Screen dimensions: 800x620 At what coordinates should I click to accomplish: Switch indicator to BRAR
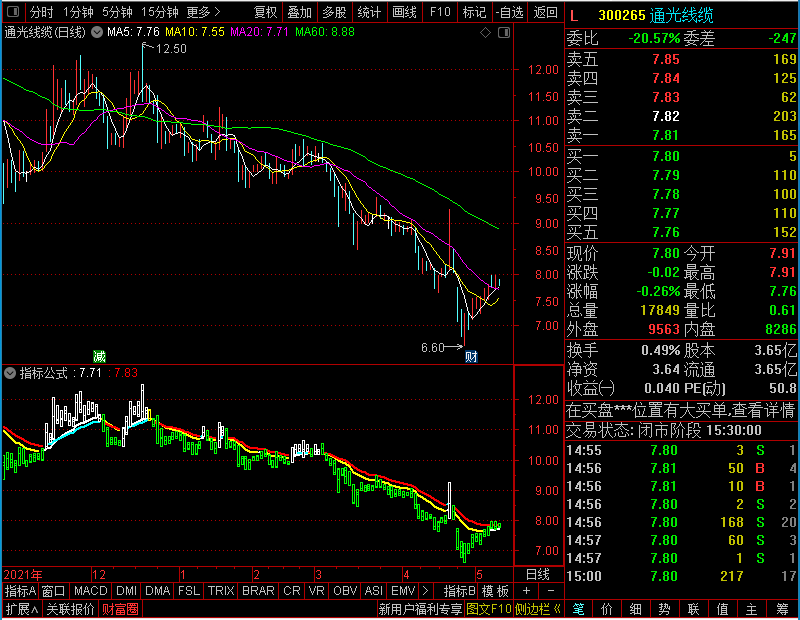pos(258,591)
